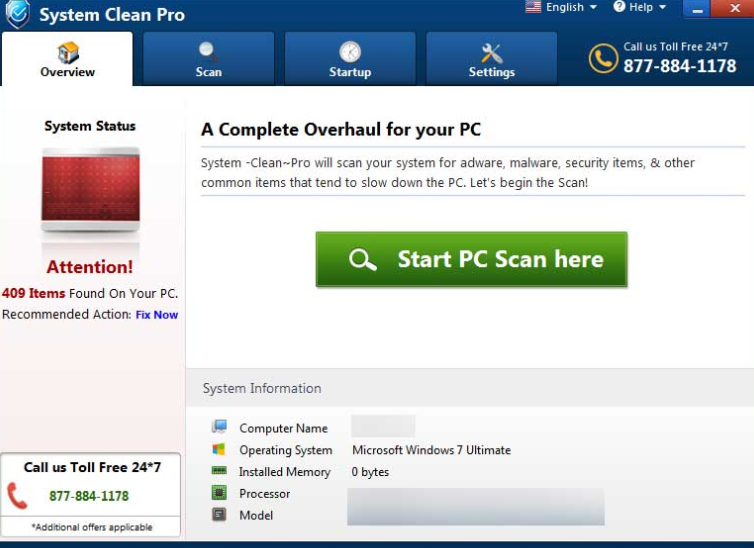Click the 'Installed Memory' label
This screenshot has width=754, height=548.
point(285,472)
